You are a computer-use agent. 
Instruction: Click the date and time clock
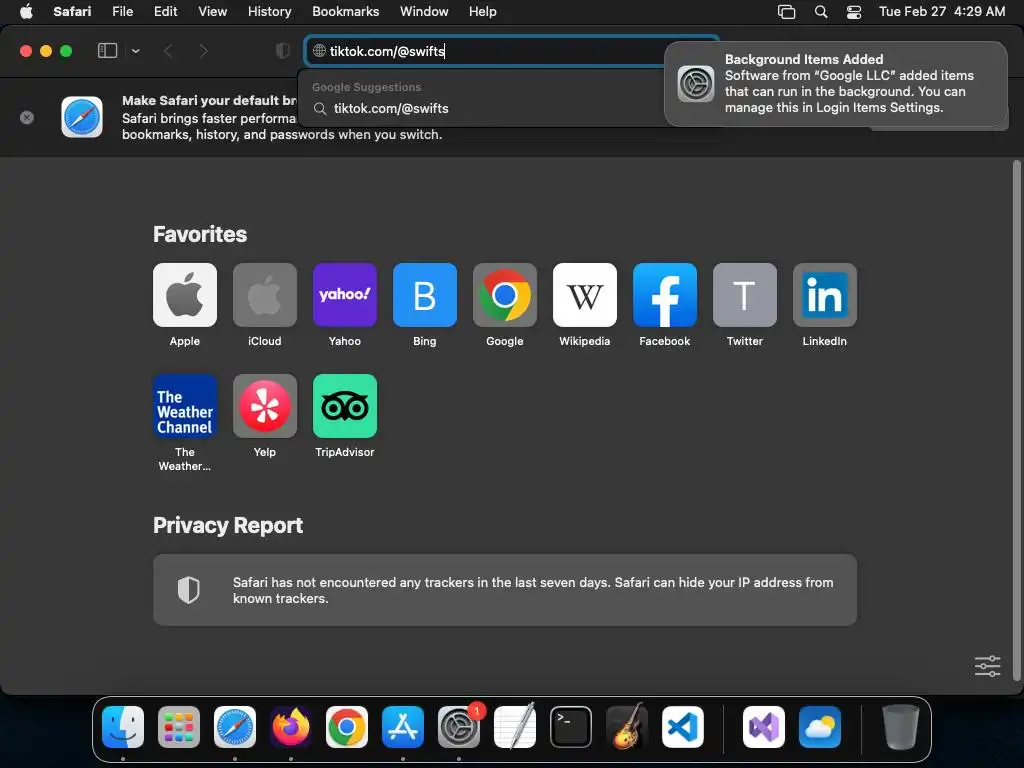coord(942,11)
